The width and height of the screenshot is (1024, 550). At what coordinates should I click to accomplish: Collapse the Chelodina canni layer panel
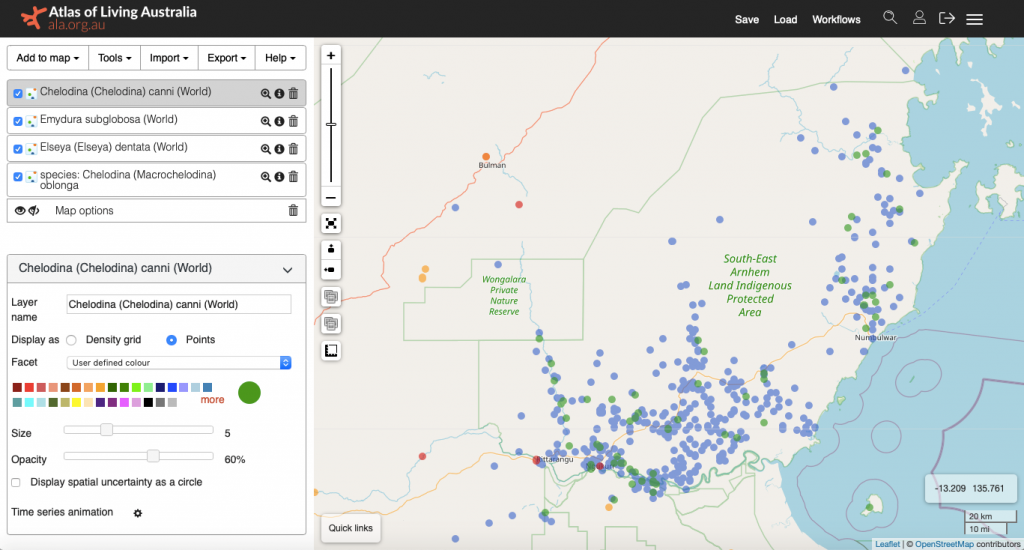[x=288, y=269]
